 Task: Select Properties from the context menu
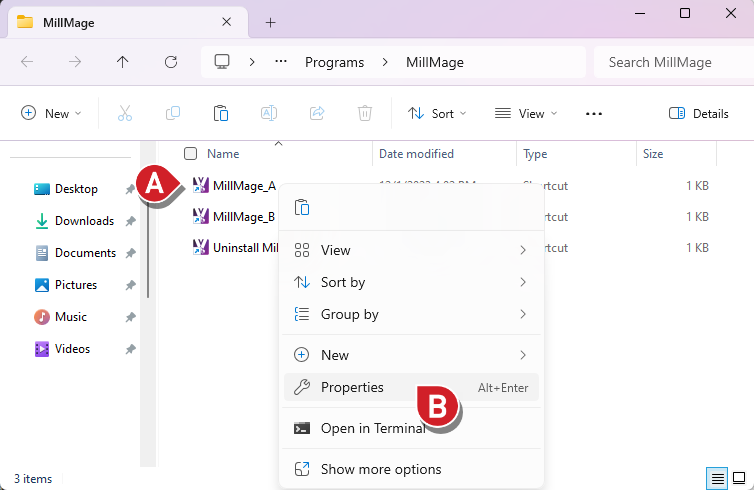352,387
